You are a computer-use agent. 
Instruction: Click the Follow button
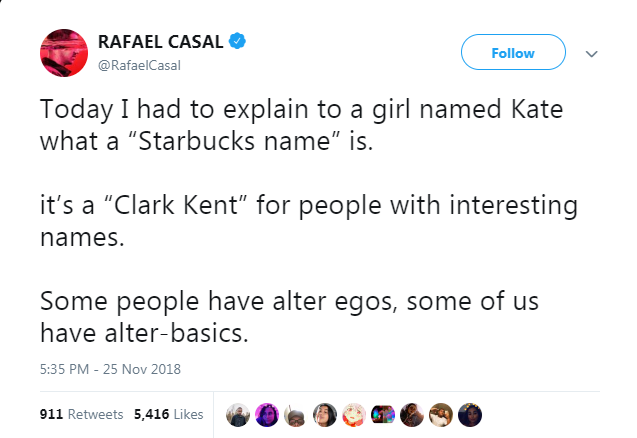(x=513, y=54)
